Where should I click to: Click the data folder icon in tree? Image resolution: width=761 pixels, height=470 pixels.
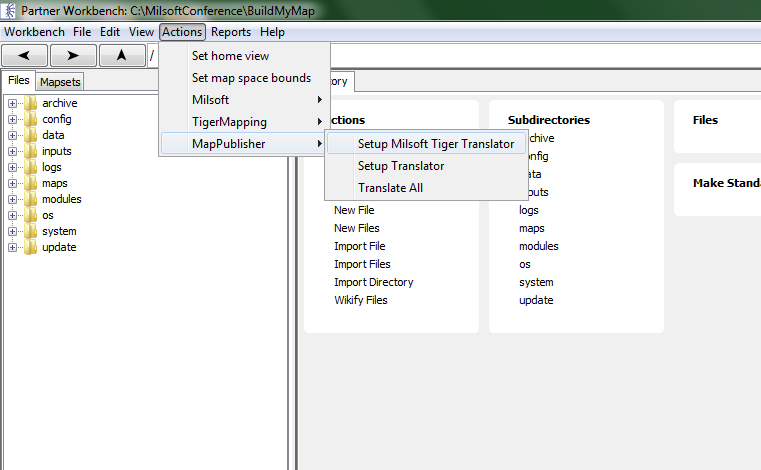tap(31, 135)
